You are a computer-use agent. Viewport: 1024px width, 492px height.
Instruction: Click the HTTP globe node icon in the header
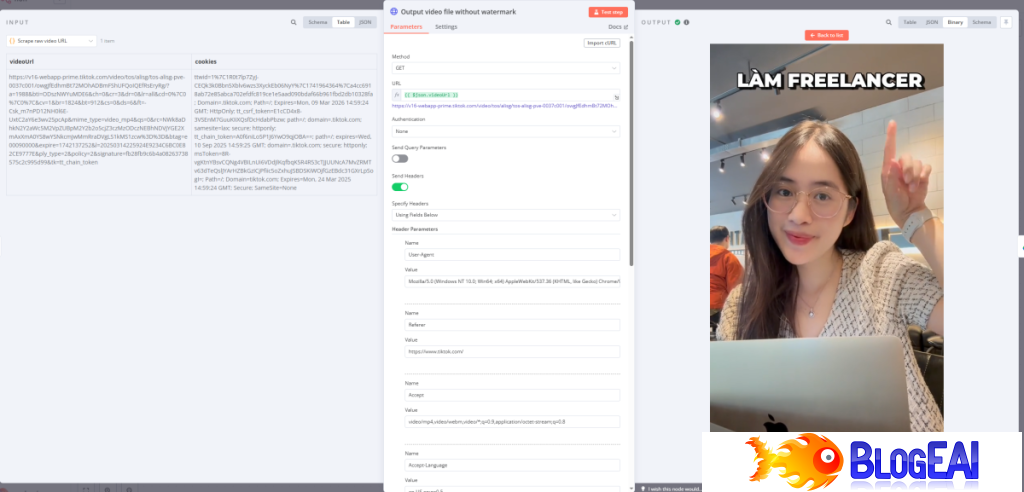[393, 11]
